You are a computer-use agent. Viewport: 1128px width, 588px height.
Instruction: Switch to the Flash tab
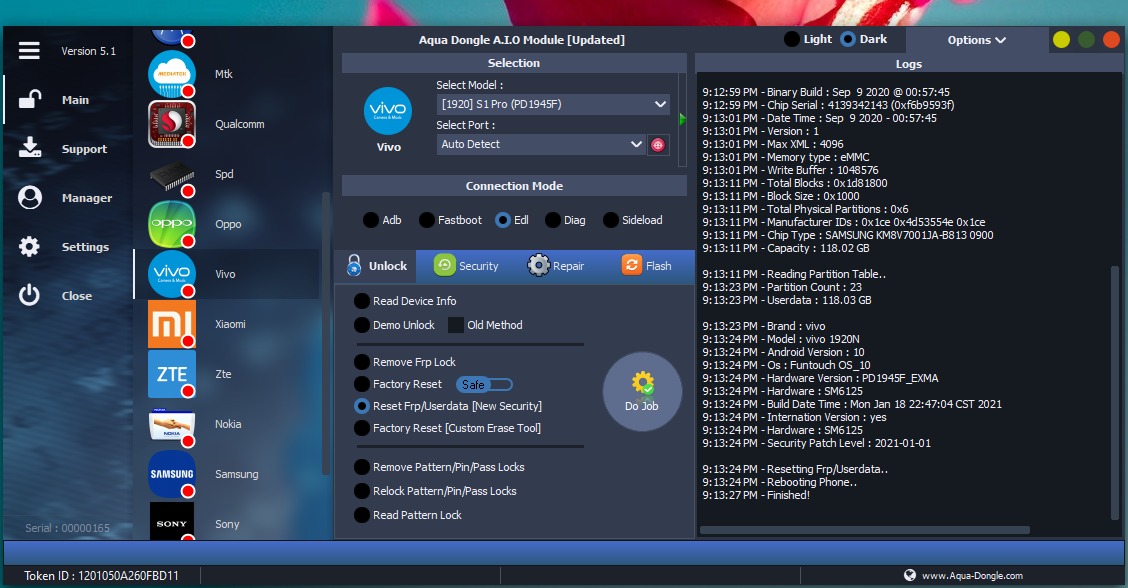click(x=646, y=266)
